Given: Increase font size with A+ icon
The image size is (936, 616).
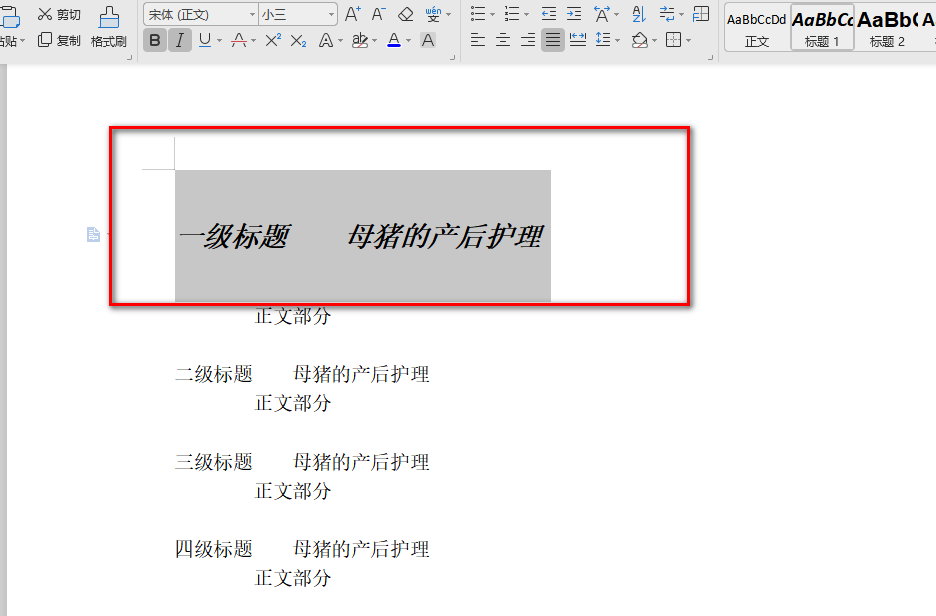Looking at the screenshot, I should point(353,14).
